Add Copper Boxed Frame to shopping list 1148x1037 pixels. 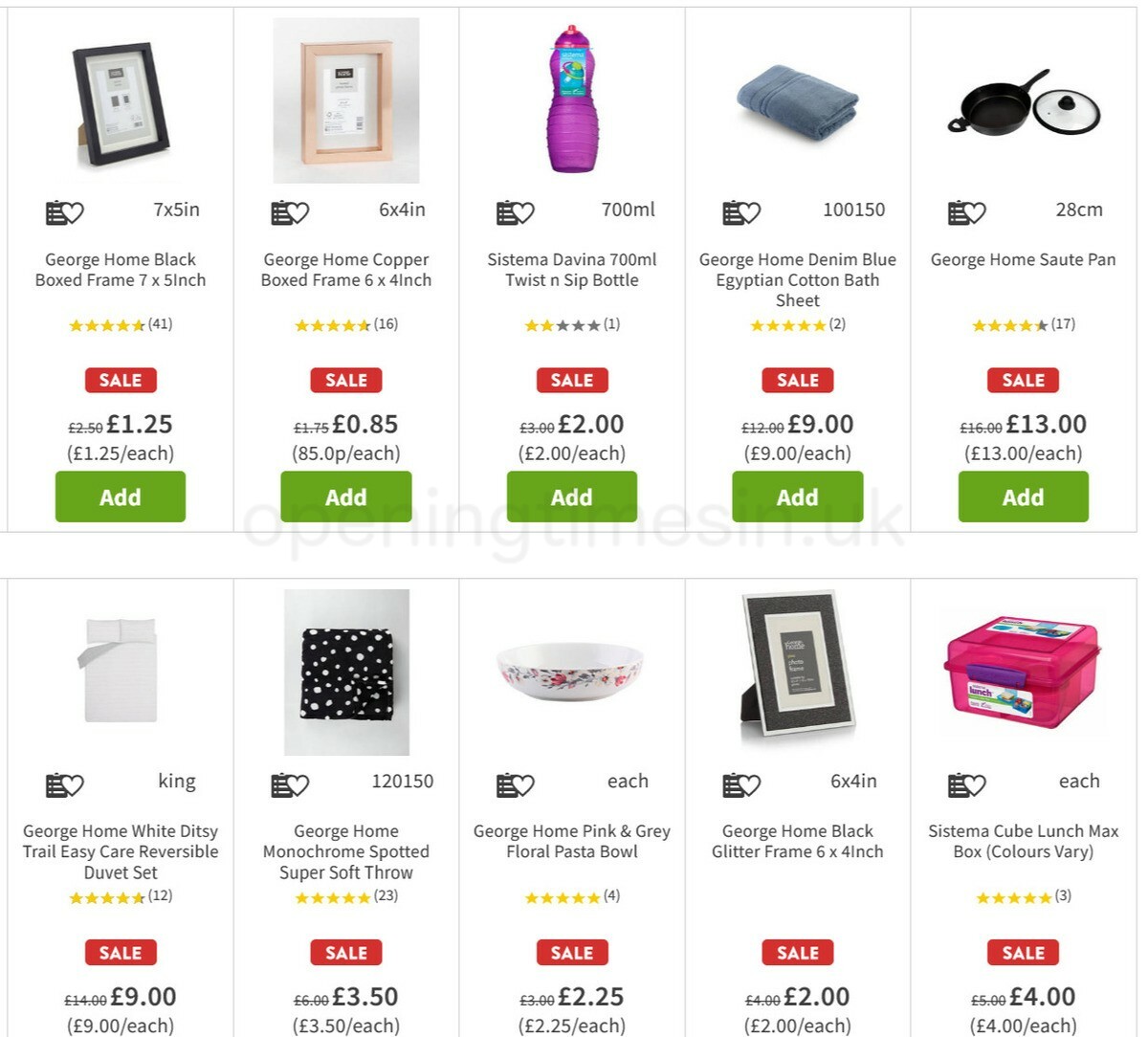(x=279, y=211)
